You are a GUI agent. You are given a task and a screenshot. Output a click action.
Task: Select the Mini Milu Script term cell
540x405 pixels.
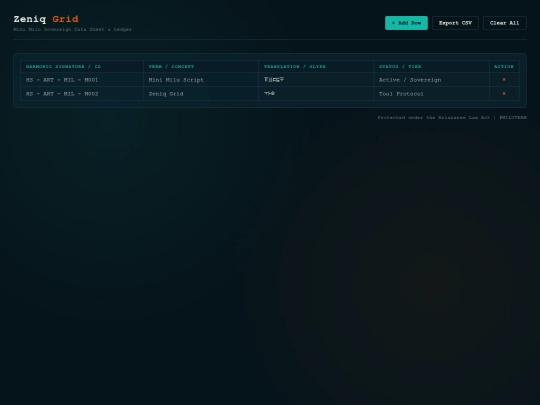pyautogui.click(x=201, y=80)
